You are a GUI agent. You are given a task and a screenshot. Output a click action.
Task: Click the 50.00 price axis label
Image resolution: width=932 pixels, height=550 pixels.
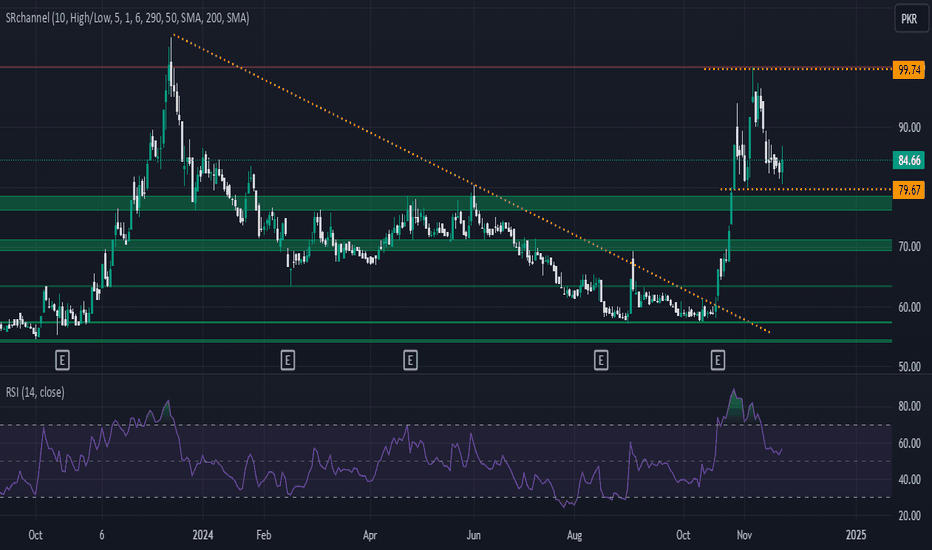(909, 367)
